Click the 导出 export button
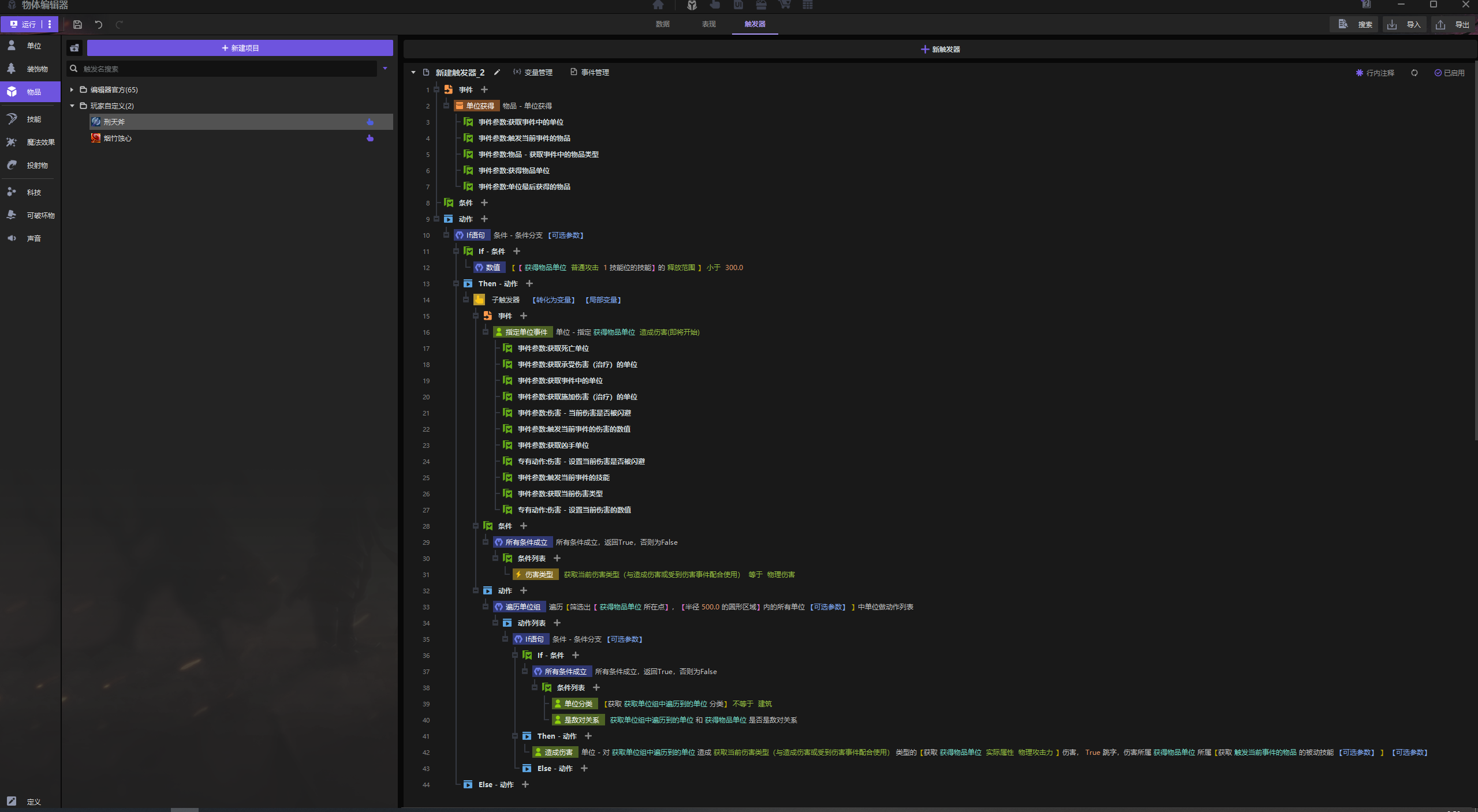The image size is (1478, 812). click(1453, 24)
